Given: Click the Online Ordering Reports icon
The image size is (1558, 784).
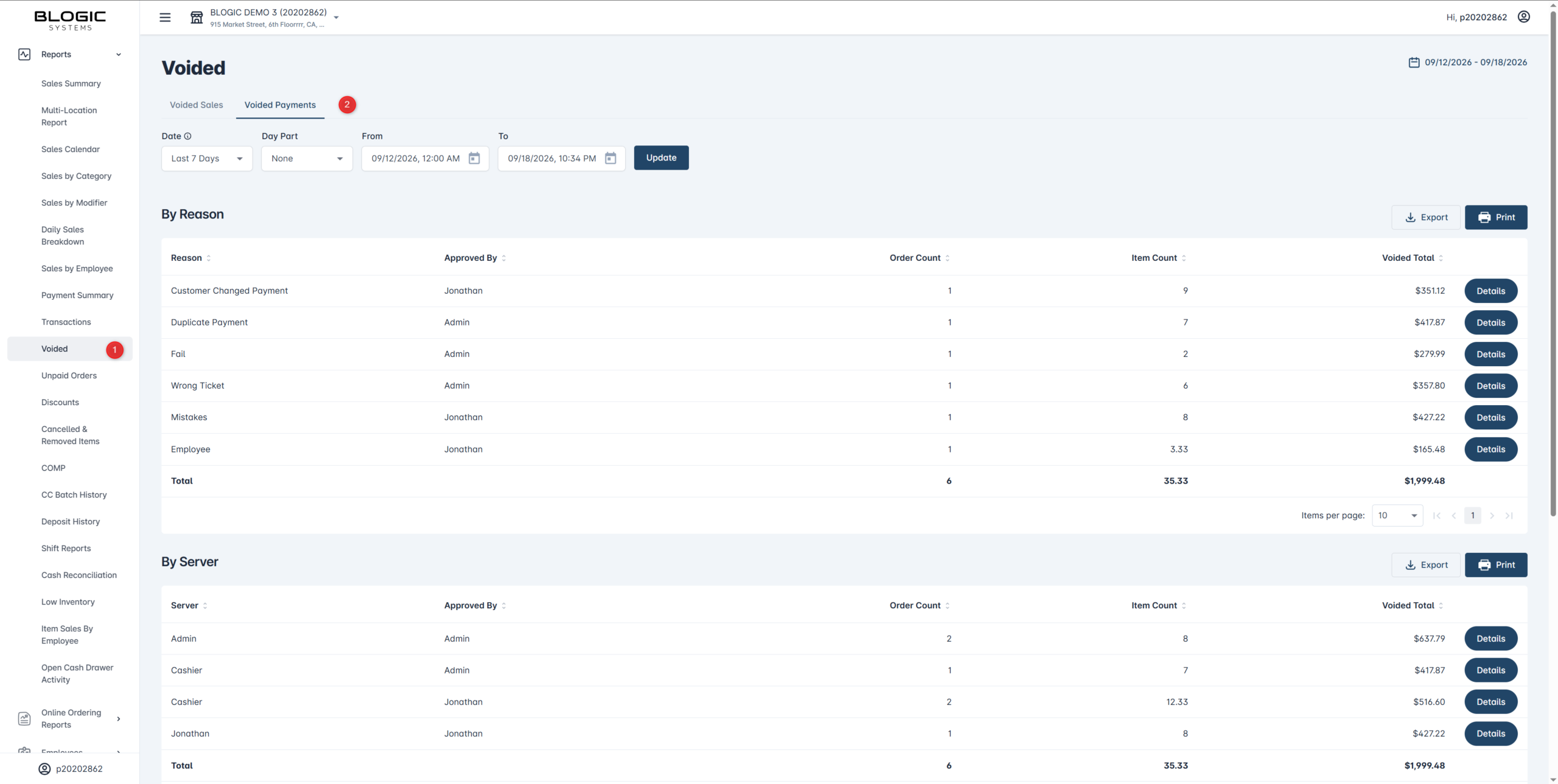Looking at the screenshot, I should (x=24, y=718).
